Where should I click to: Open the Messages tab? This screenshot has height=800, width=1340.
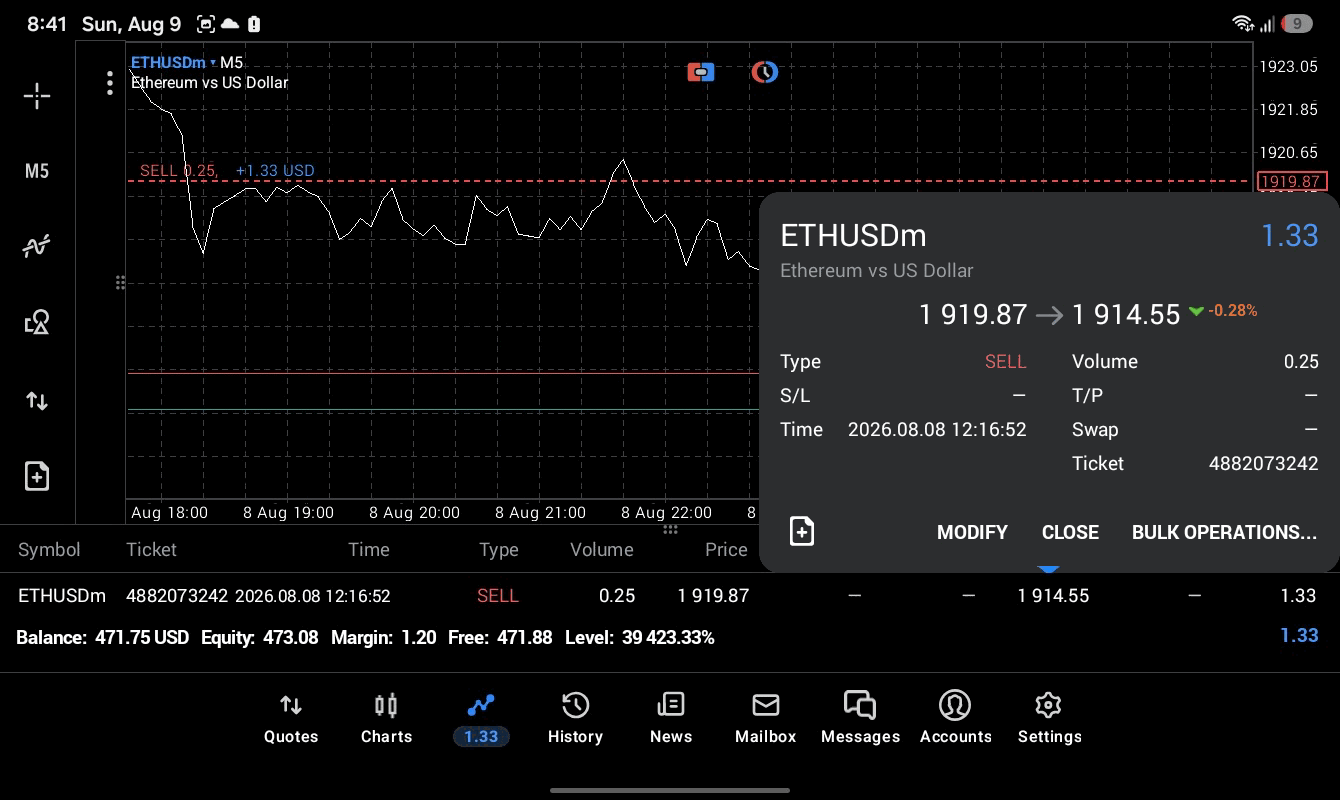[x=860, y=719]
